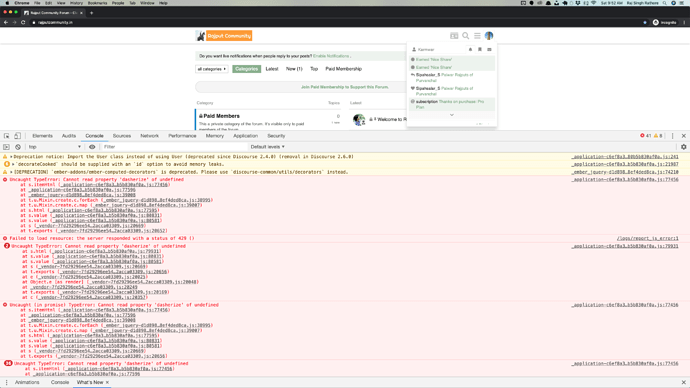Open the messages envelope tab in user menu
690x388 pixels.
(x=489, y=50)
